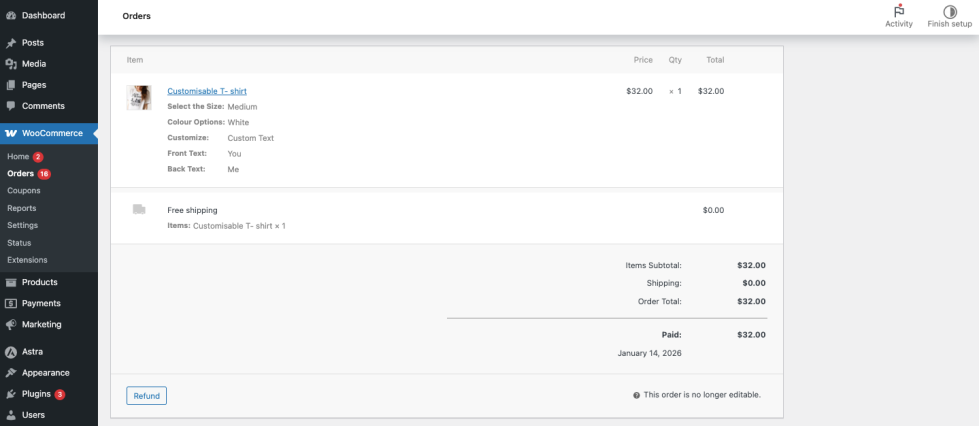Image resolution: width=979 pixels, height=426 pixels.
Task: Click the Pages icon in sidebar
Action: 10,85
